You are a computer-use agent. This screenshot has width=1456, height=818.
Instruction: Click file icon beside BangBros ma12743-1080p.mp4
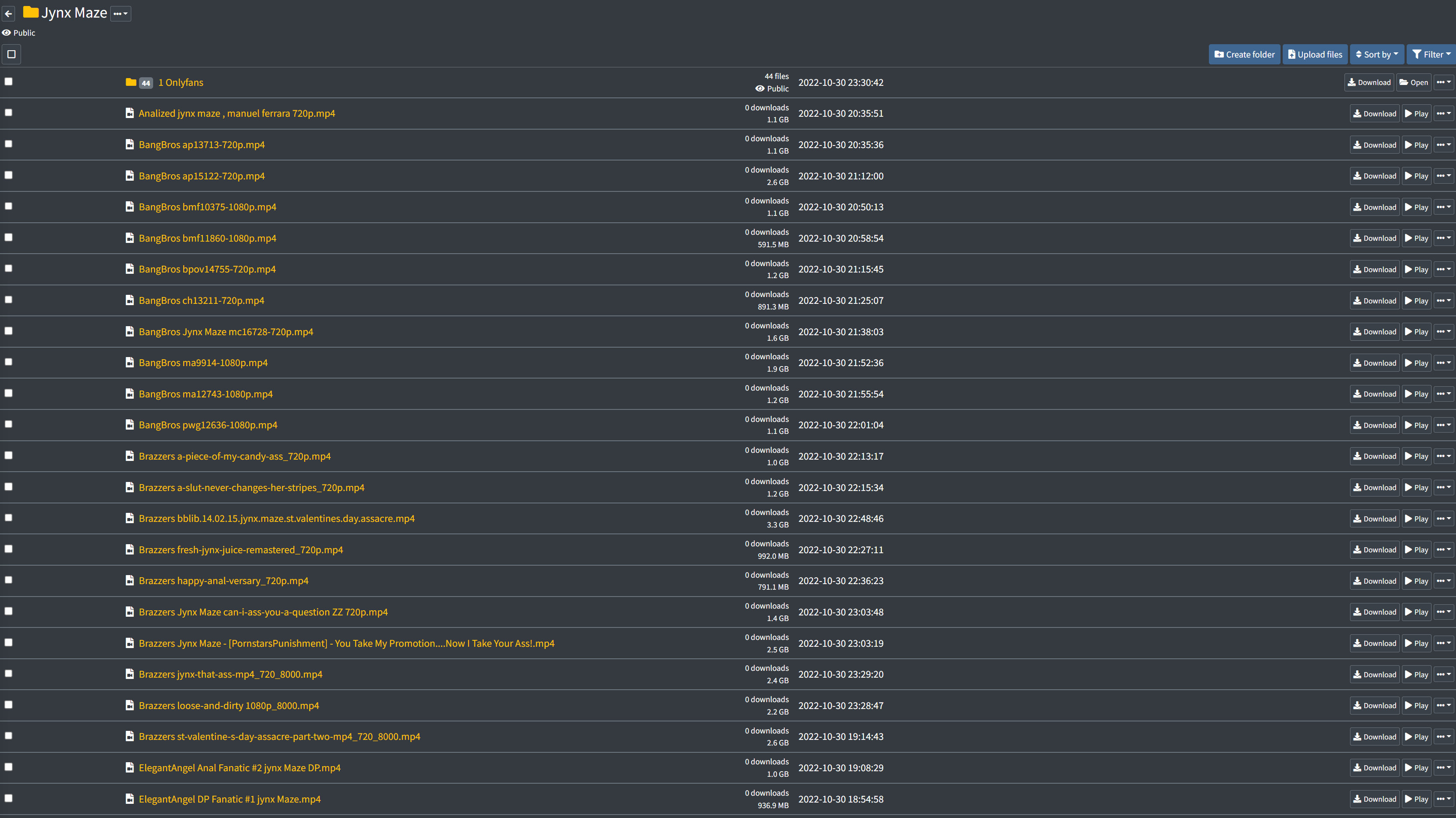[x=130, y=394]
